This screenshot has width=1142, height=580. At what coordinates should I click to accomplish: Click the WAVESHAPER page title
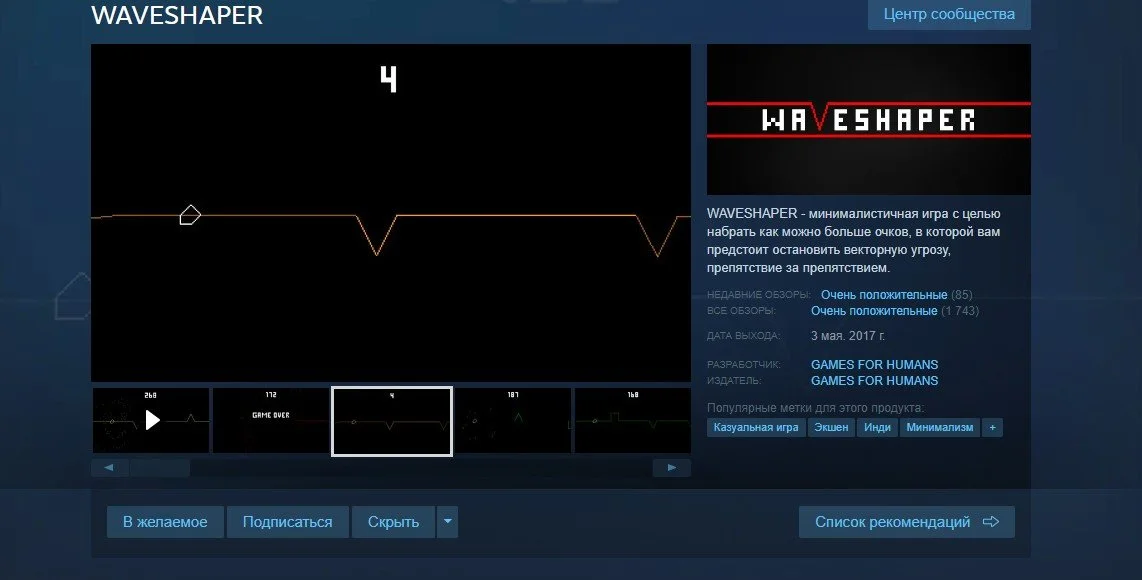177,15
